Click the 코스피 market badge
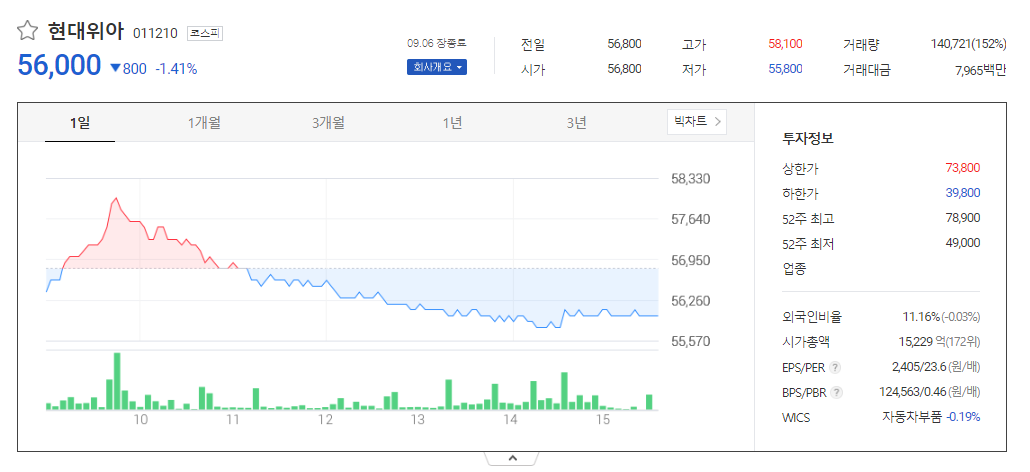The height and width of the screenshot is (472, 1030). click(x=205, y=33)
